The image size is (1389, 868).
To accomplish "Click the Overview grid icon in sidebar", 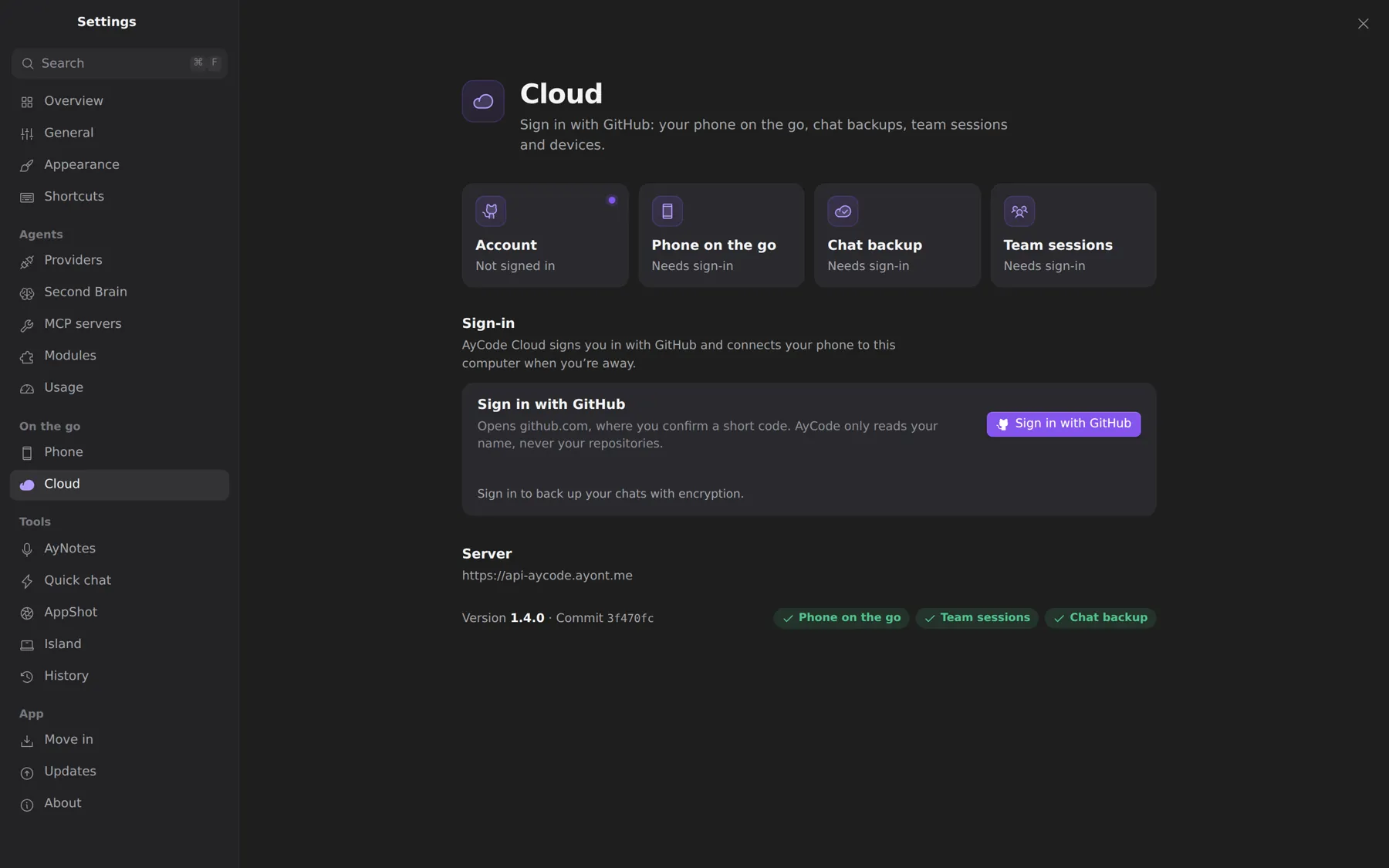I will point(27,102).
